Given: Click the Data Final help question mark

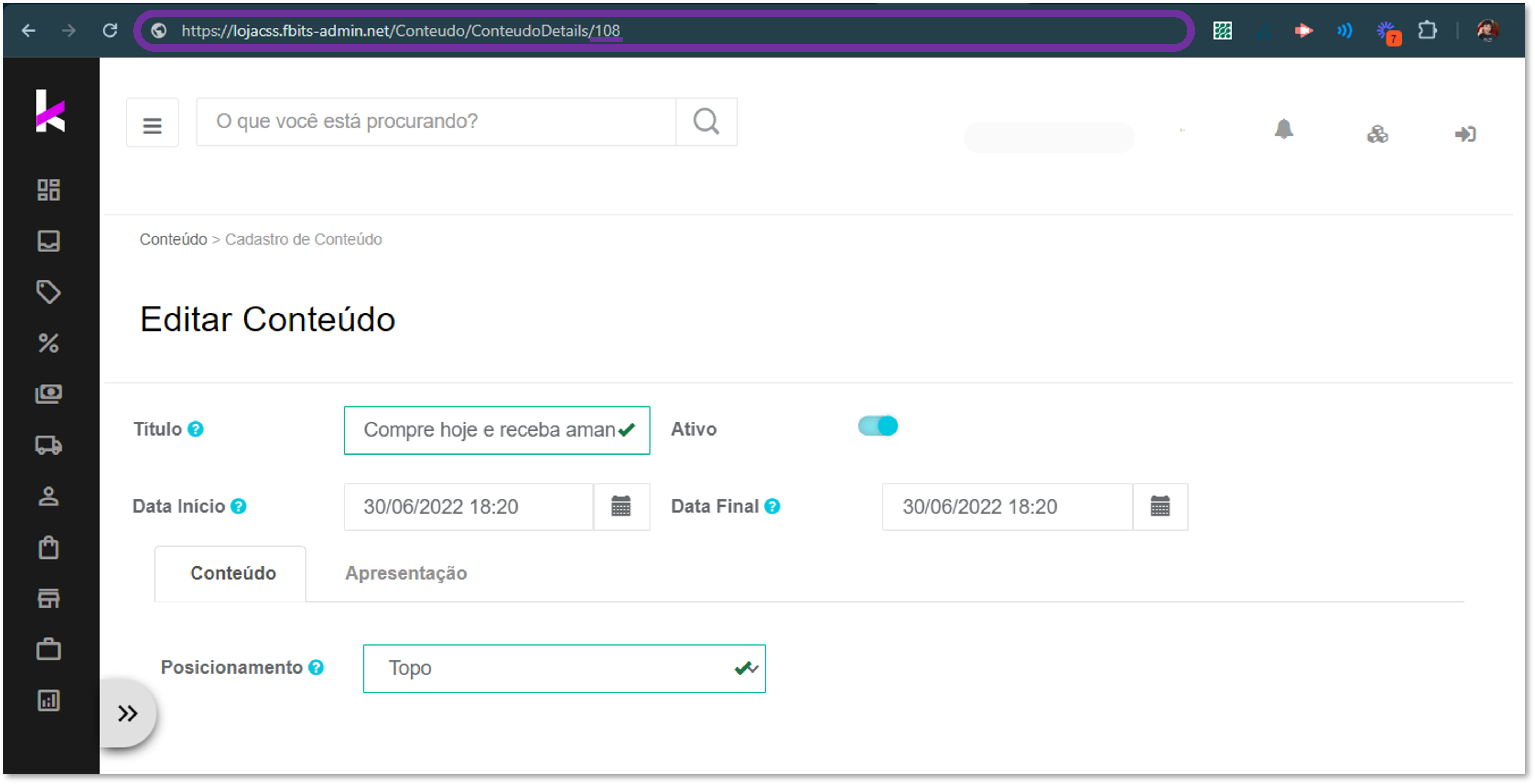Looking at the screenshot, I should (x=772, y=507).
